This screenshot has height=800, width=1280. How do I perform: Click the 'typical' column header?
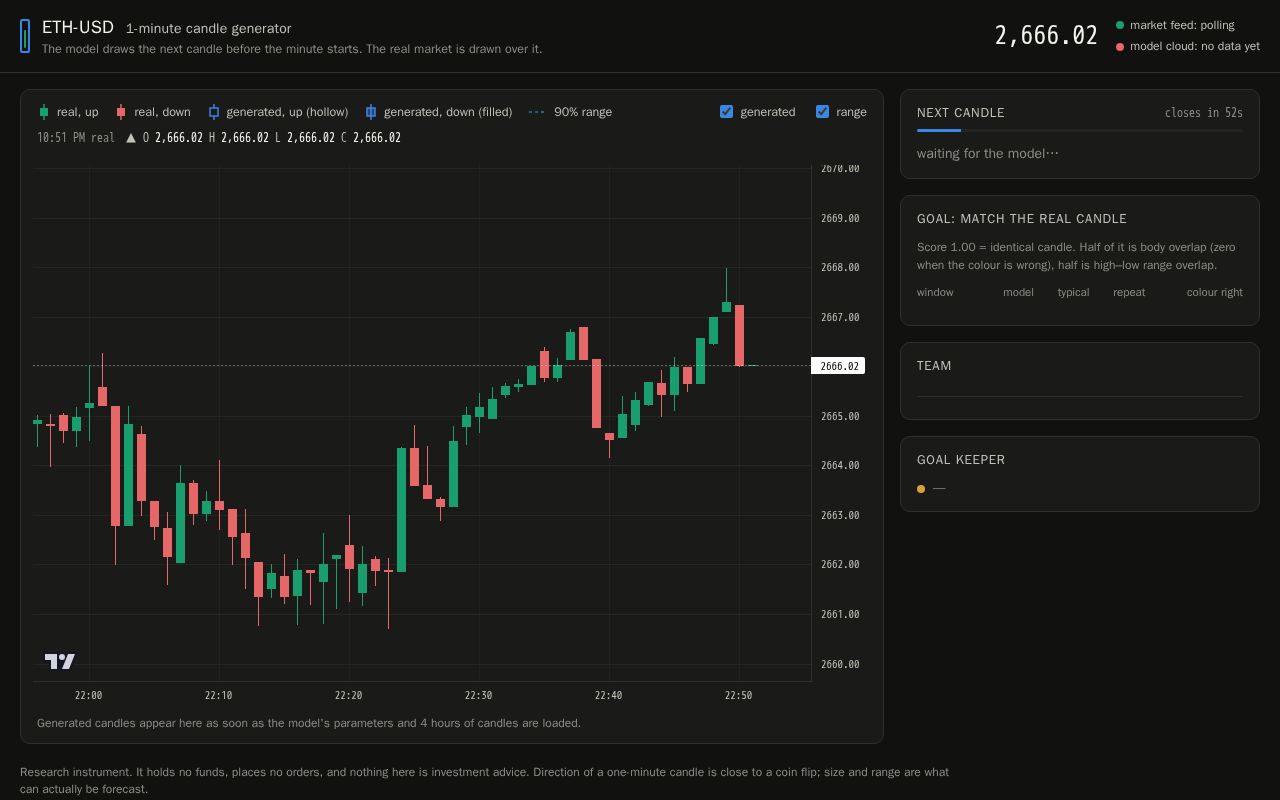[1073, 292]
